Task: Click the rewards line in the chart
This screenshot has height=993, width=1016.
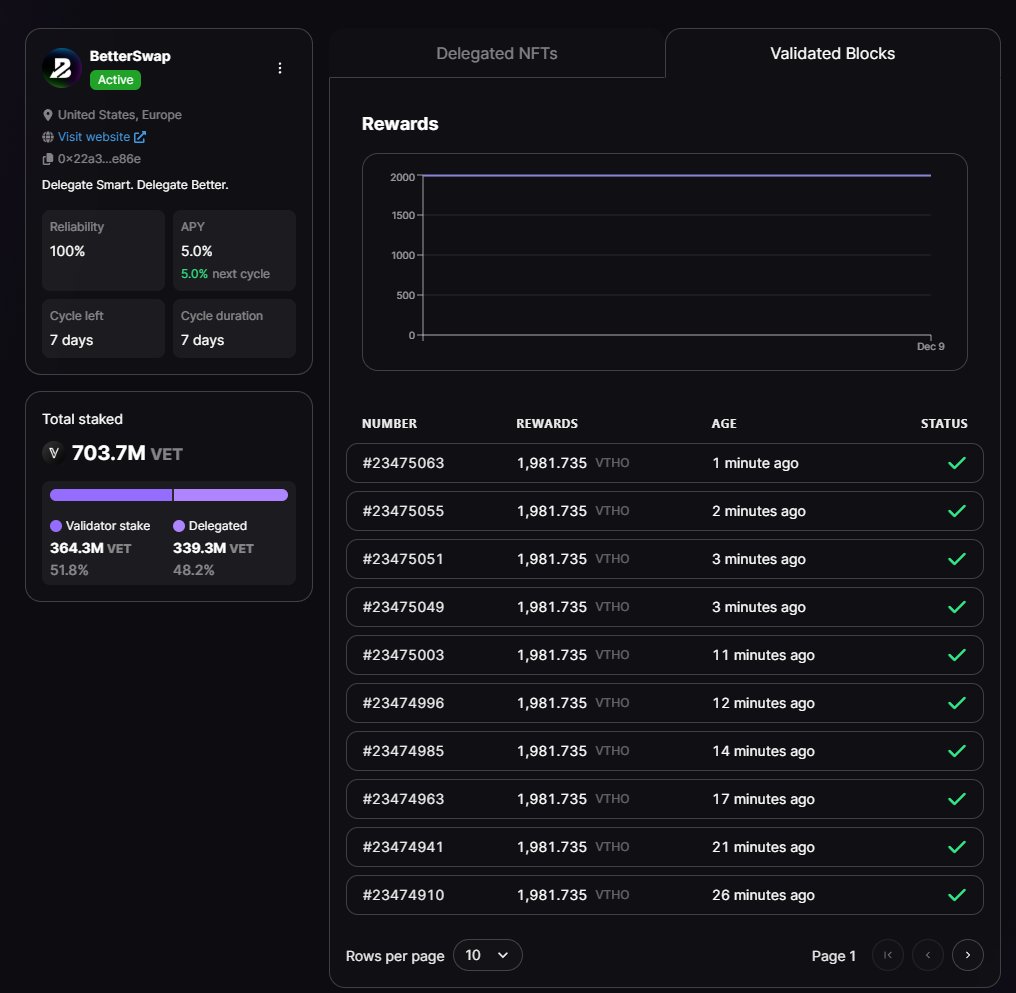Action: click(676, 176)
